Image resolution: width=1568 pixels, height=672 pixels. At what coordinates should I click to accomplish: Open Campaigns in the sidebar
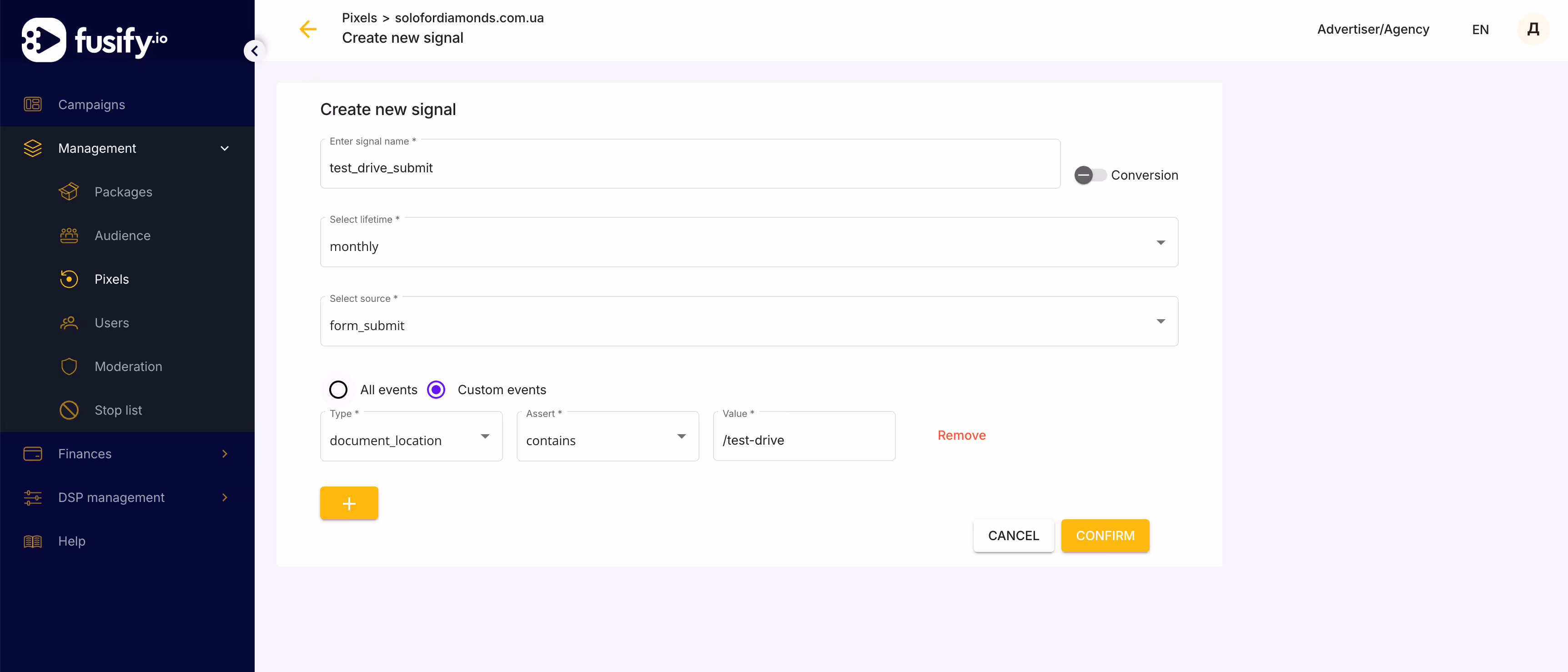coord(127,105)
